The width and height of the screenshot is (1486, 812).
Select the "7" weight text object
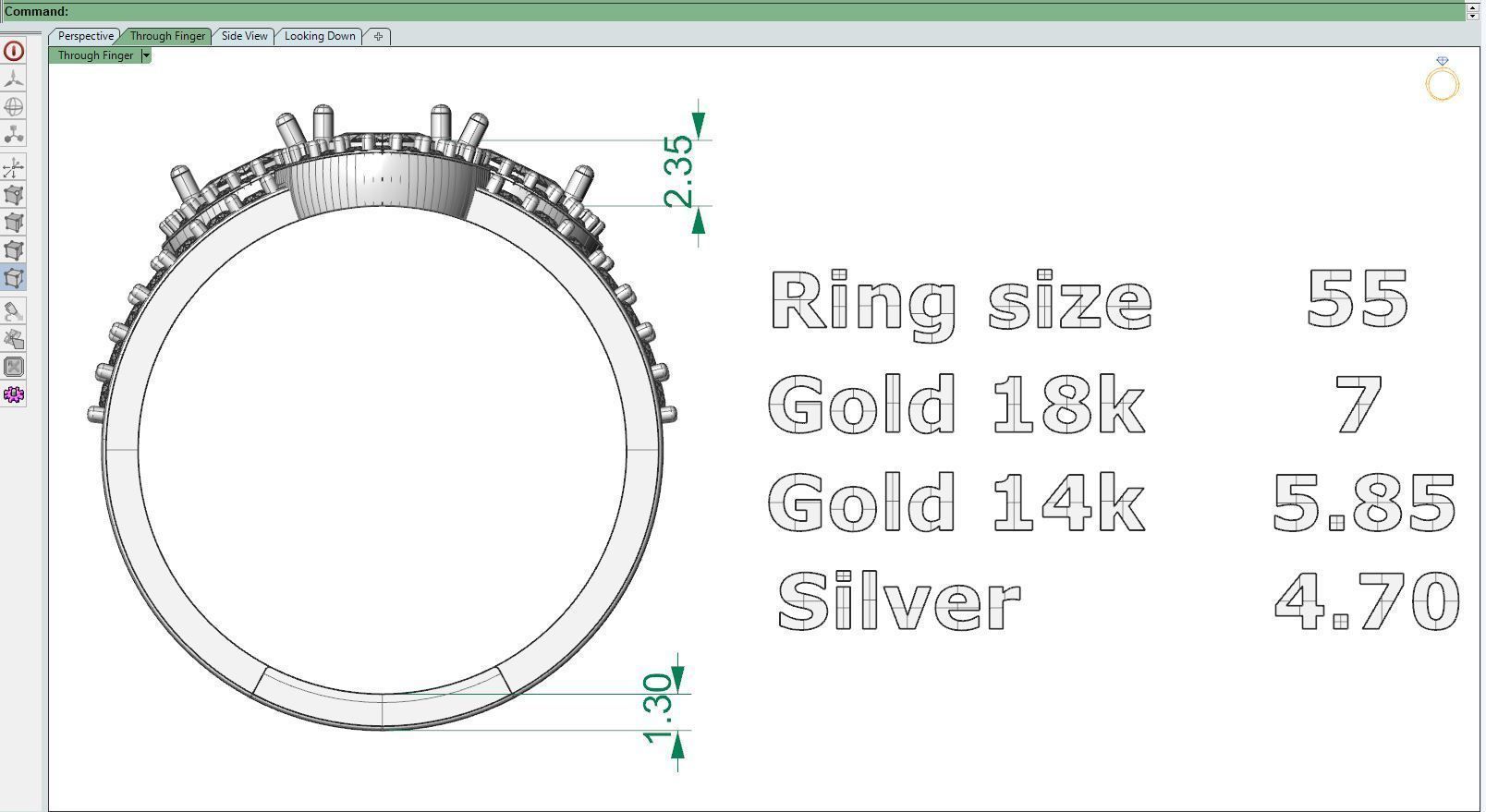point(1358,405)
